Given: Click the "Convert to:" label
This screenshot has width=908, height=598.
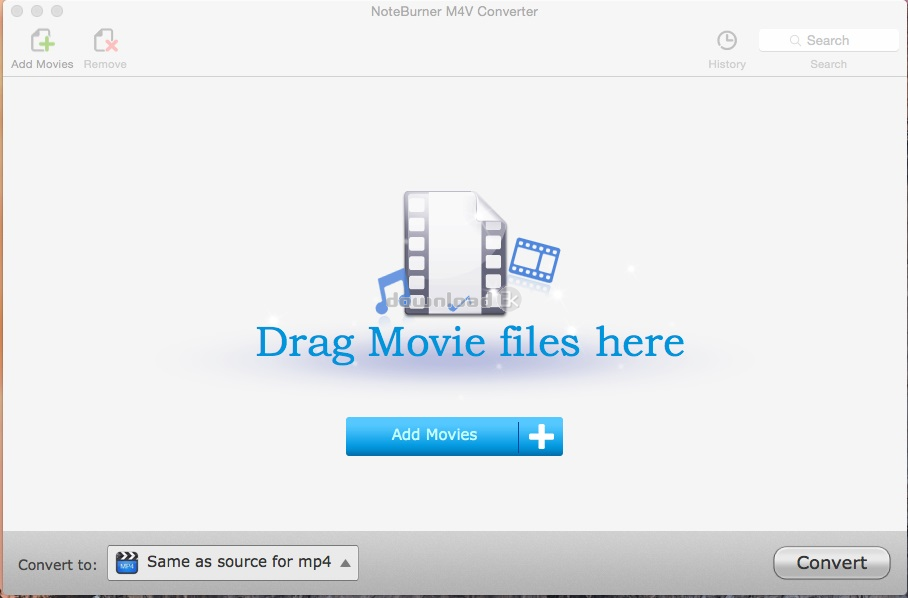Looking at the screenshot, I should click(x=58, y=564).
